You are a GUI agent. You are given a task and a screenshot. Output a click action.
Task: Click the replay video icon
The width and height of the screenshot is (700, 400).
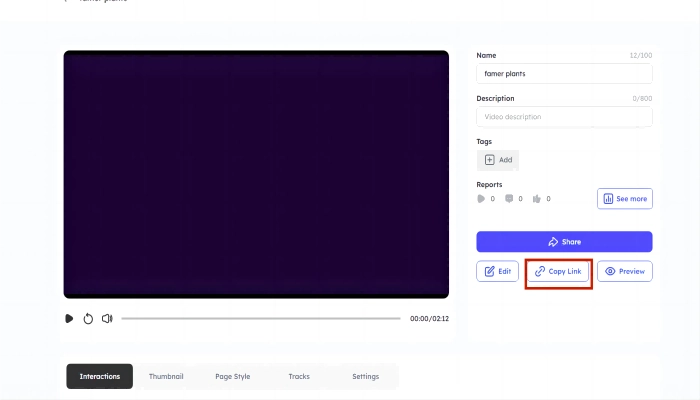[88, 319]
